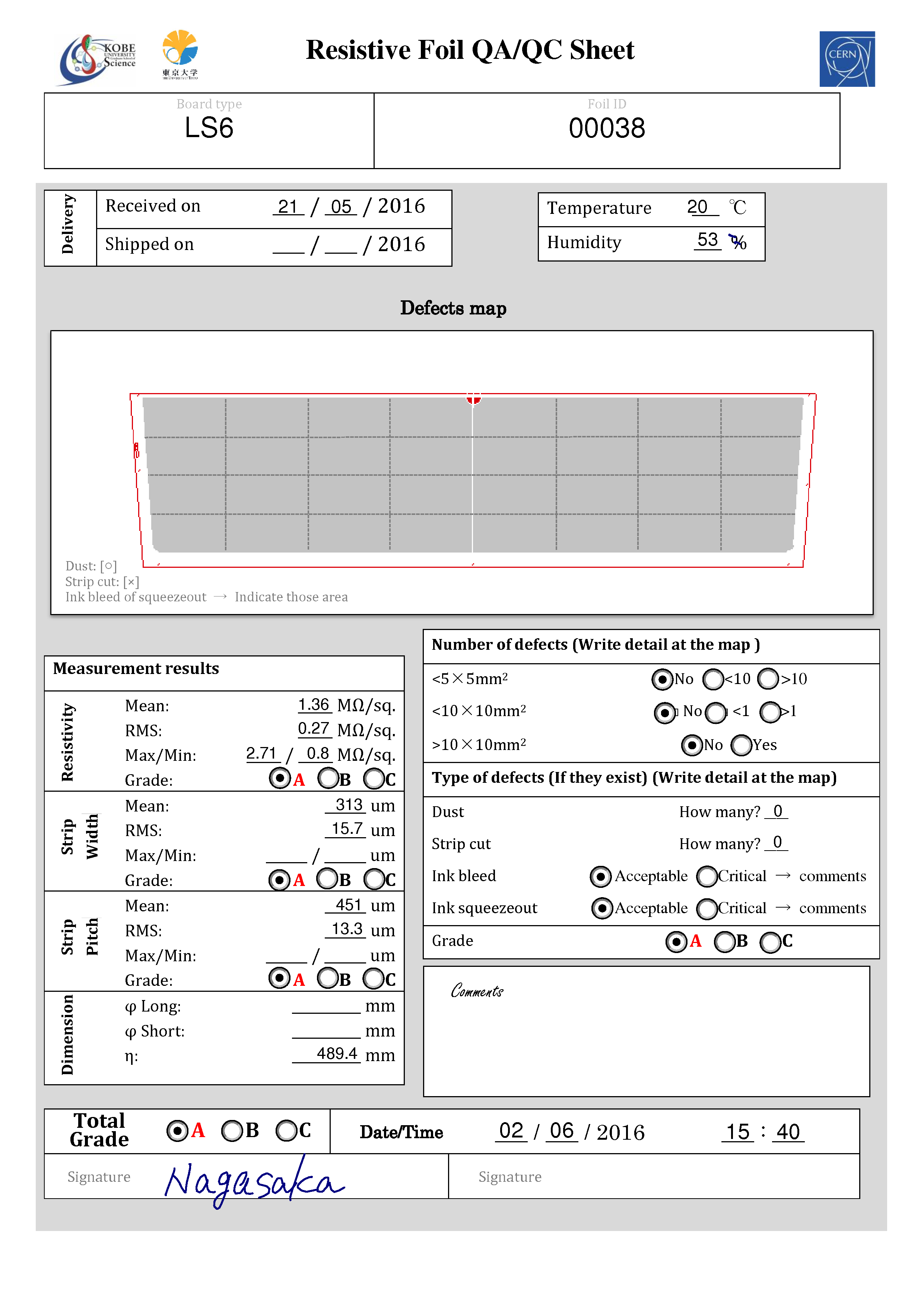
Task: Choose No for <10×10mm² defects
Action: coord(664,712)
